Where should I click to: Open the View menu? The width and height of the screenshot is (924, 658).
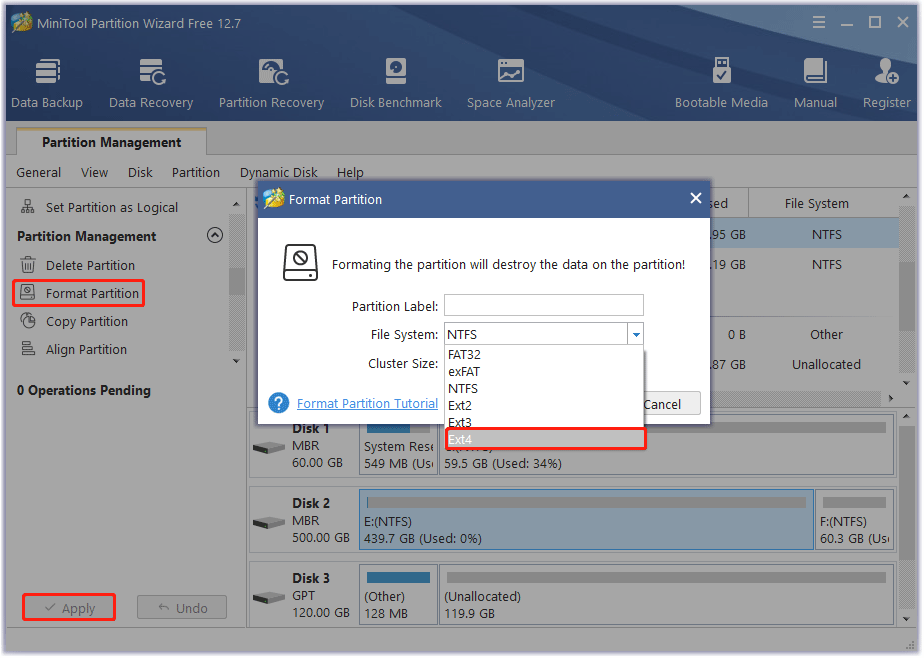tap(94, 173)
